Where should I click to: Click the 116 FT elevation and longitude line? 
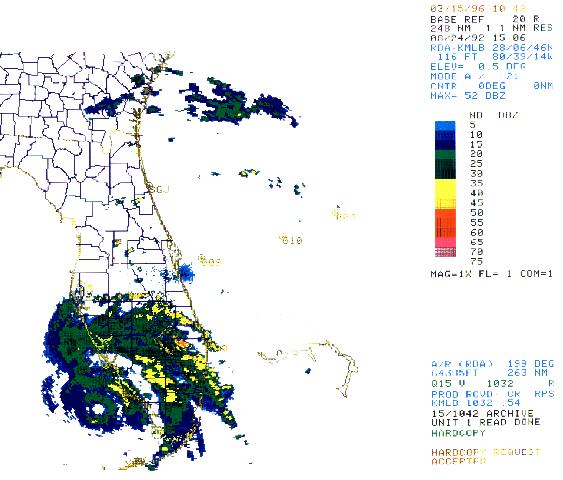[494, 57]
